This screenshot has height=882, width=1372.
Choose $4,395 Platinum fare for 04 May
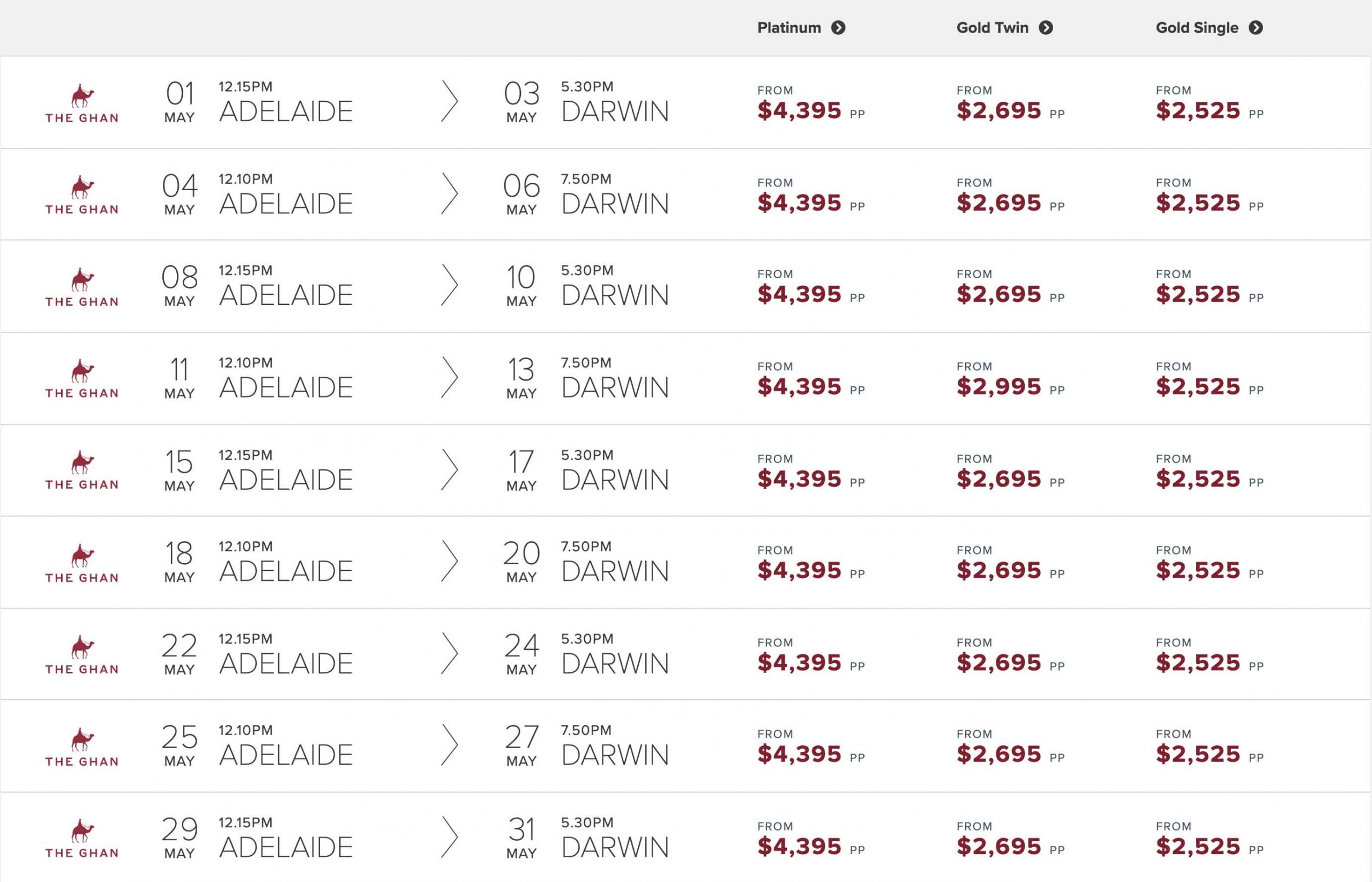pos(799,203)
